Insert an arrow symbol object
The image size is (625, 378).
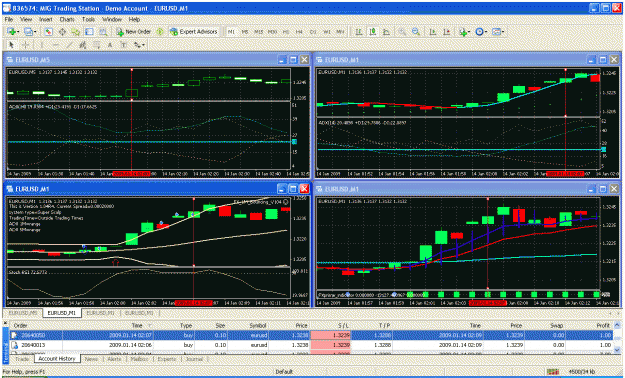click(x=137, y=45)
